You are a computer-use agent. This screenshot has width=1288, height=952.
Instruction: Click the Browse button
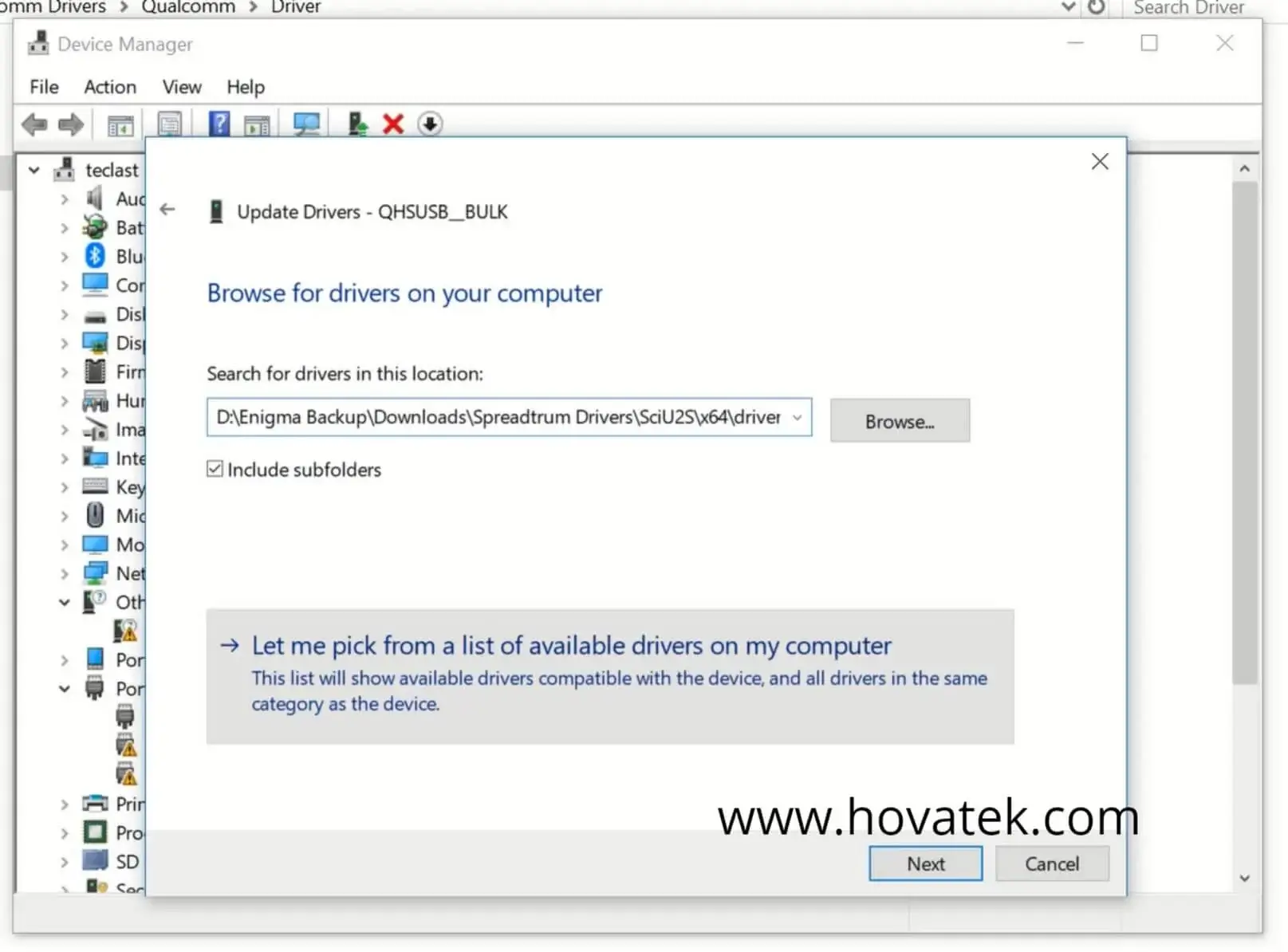point(900,421)
